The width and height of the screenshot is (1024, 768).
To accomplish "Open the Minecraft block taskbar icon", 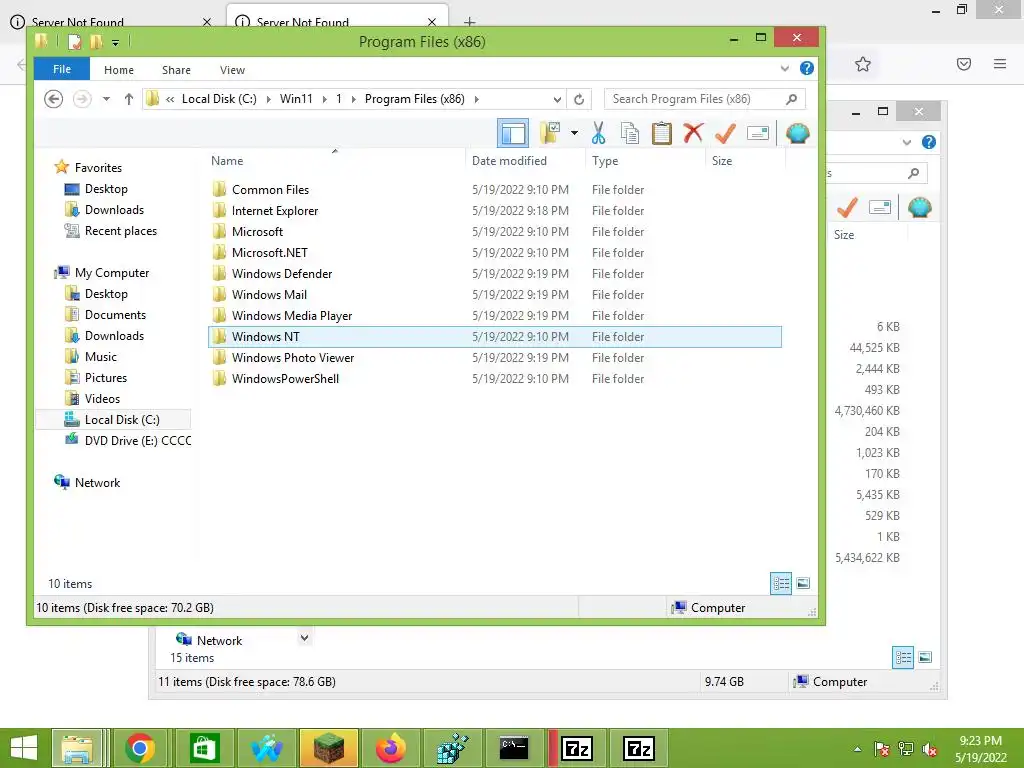I will [x=329, y=748].
